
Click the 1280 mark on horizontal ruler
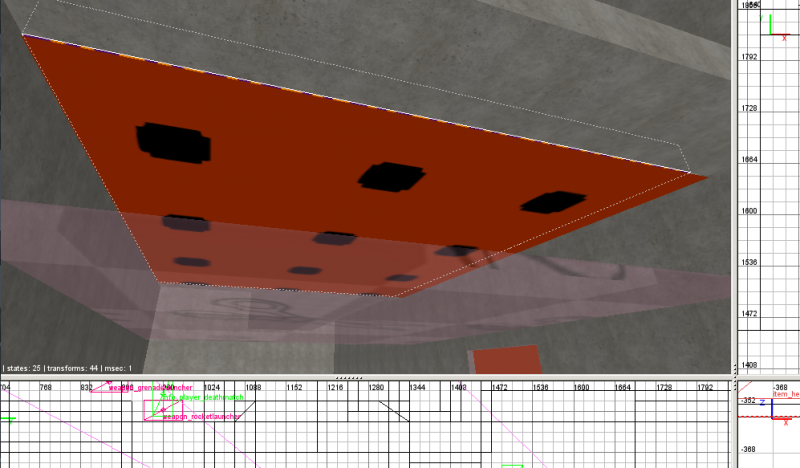[x=376, y=386]
